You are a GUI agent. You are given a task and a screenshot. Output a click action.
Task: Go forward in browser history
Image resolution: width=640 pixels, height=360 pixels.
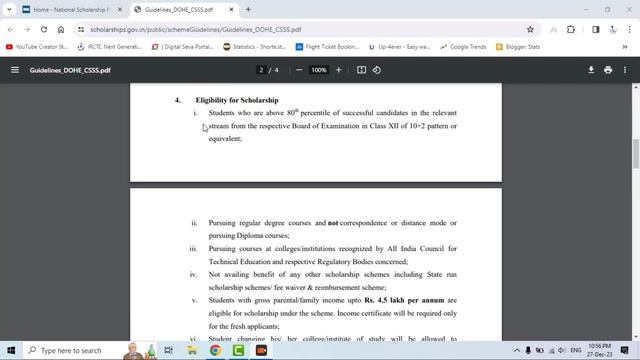(27, 29)
